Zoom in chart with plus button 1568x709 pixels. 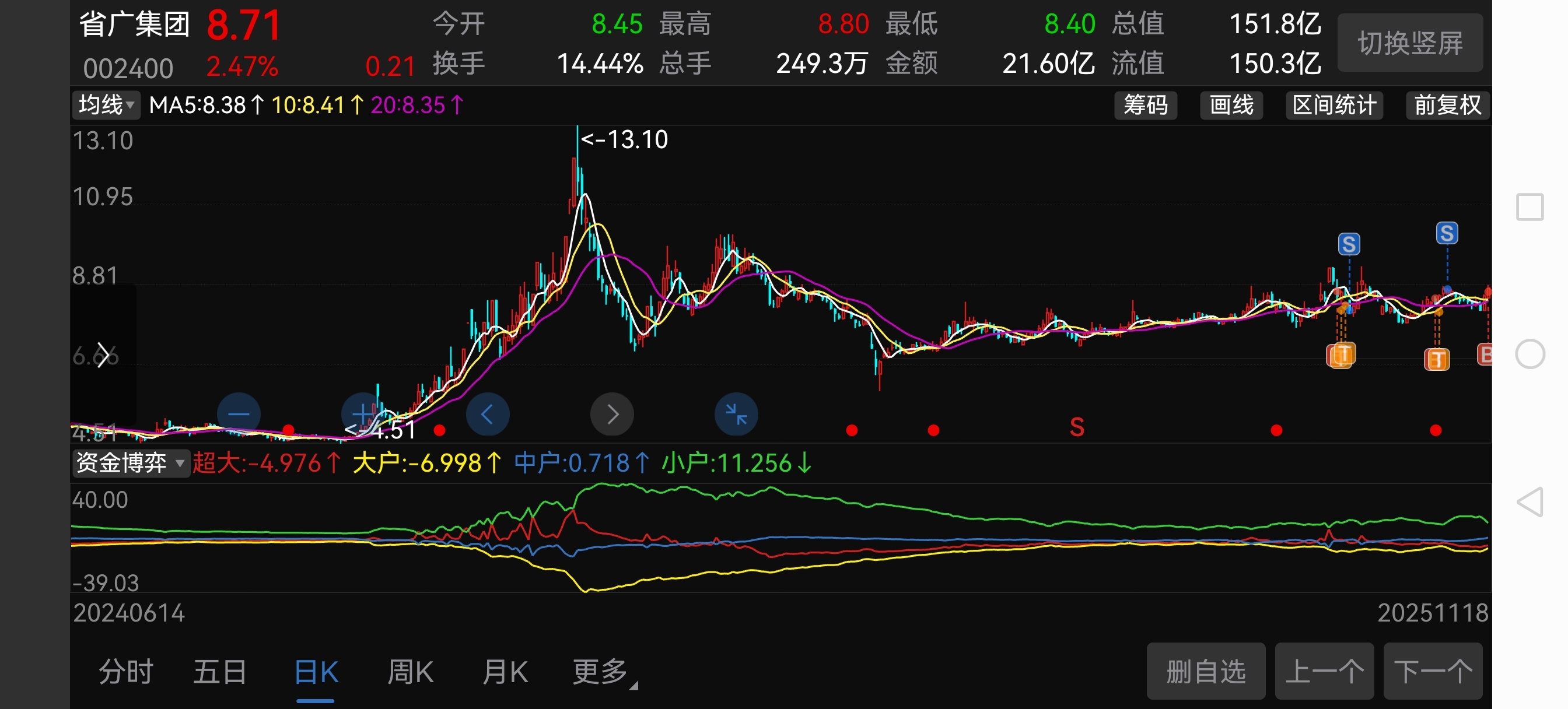click(x=363, y=415)
